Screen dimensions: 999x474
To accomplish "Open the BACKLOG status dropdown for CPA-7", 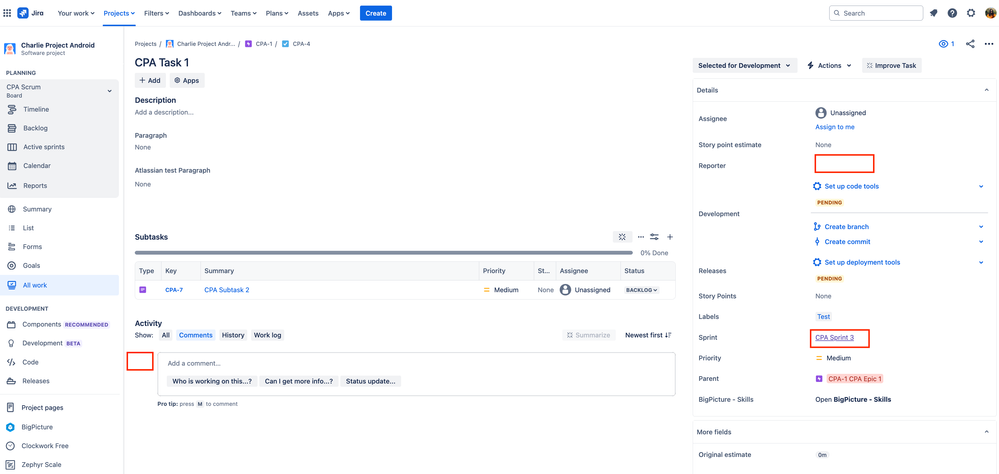I will (641, 290).
